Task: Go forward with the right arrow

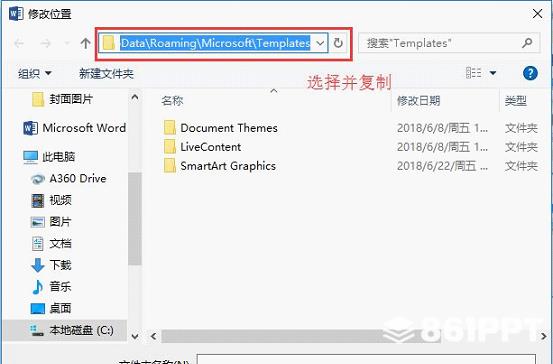Action: (45, 43)
